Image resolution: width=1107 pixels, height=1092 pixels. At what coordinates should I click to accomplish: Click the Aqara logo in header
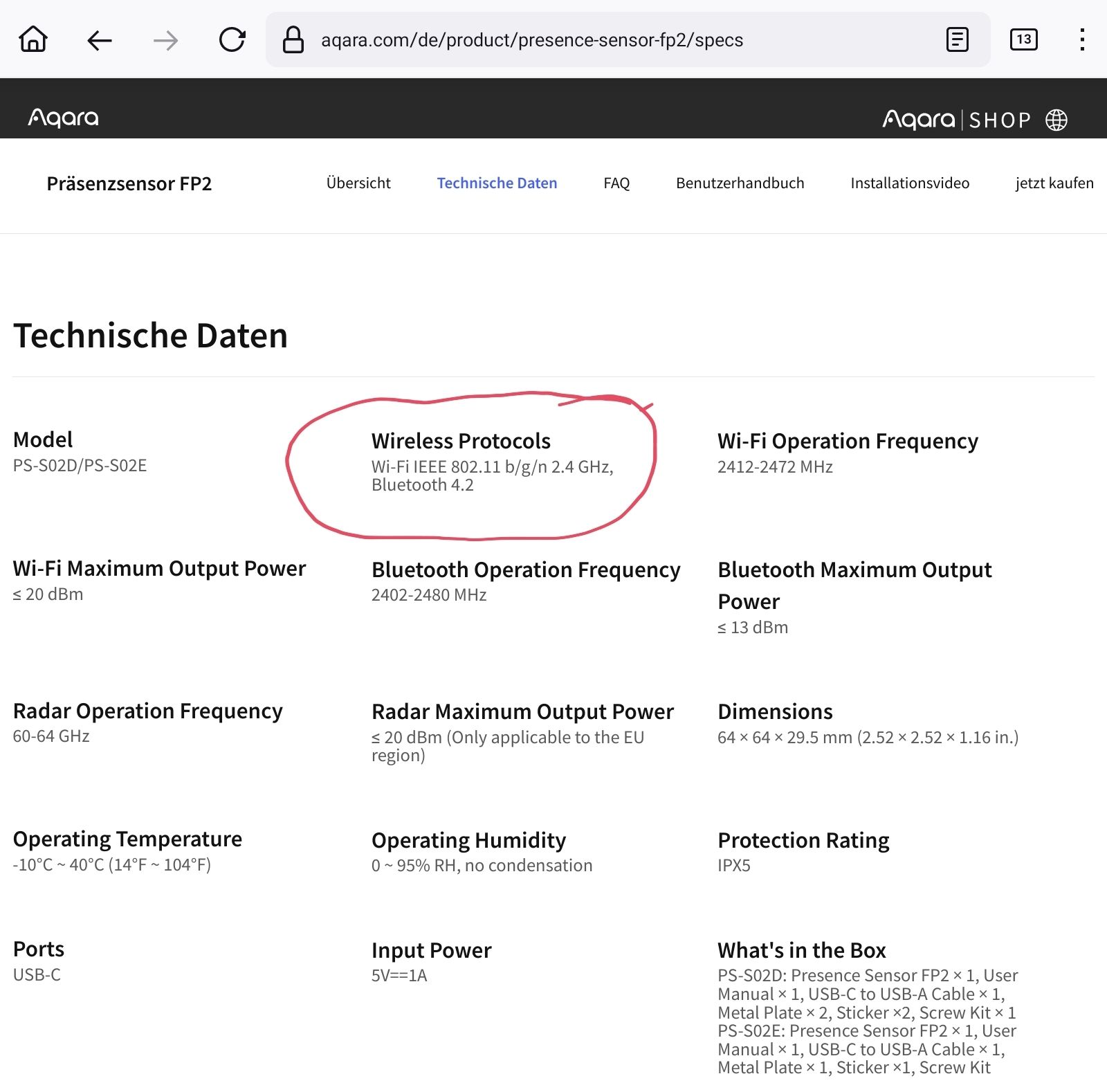tap(63, 118)
